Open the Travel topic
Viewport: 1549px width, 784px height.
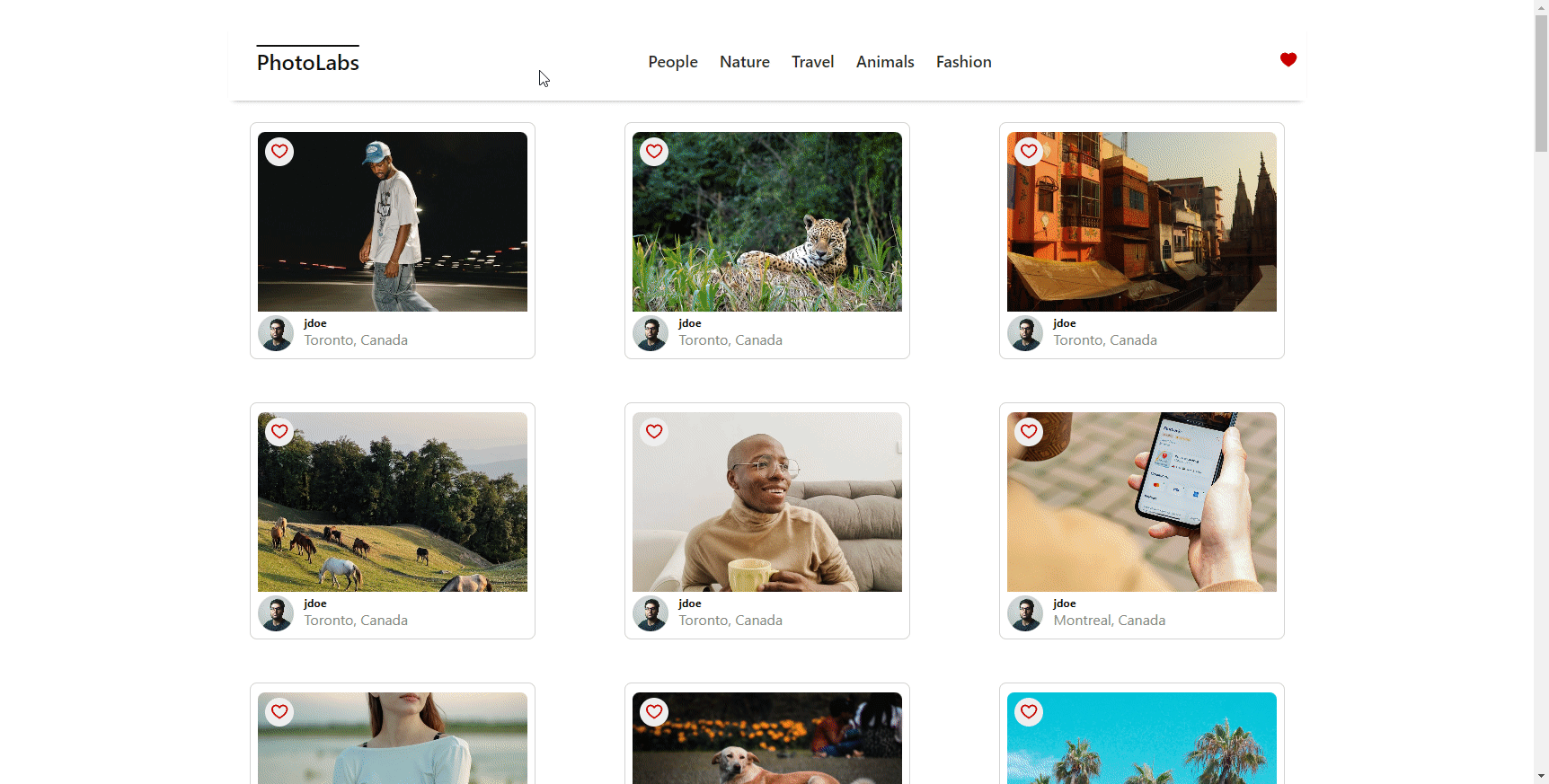coord(813,62)
